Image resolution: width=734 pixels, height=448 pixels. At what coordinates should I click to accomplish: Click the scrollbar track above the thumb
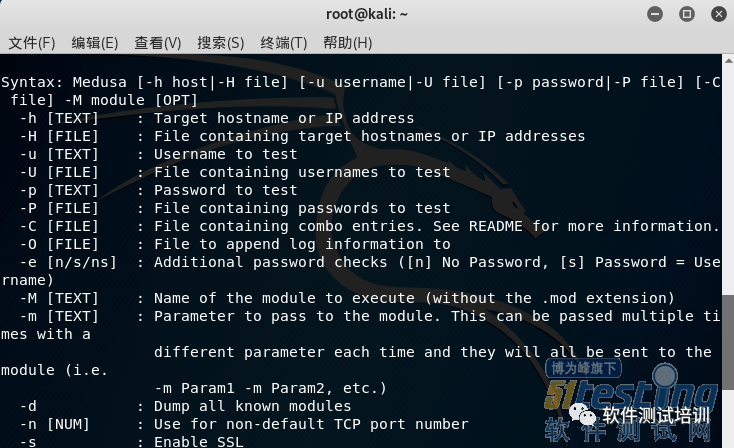click(x=728, y=180)
